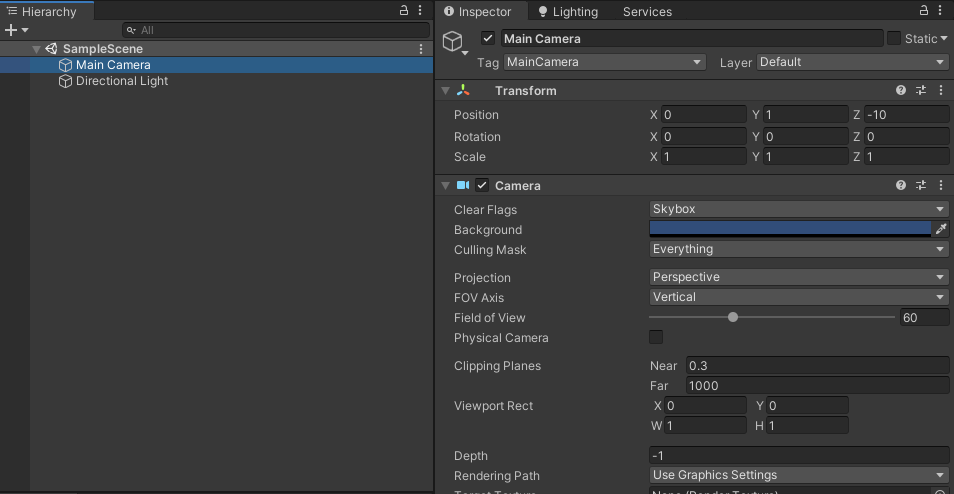Click the Depth field showing -1
This screenshot has width=954, height=494.
(799, 456)
